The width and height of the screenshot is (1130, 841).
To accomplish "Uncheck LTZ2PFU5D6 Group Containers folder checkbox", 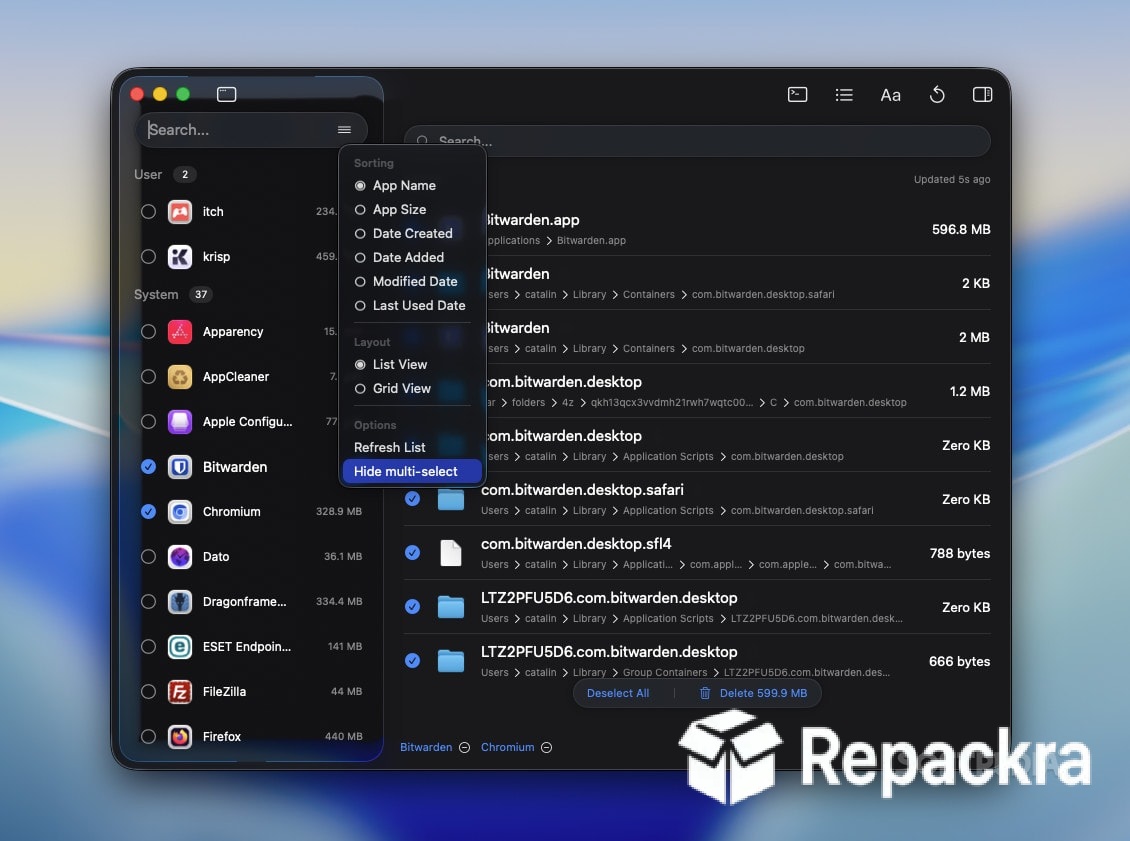I will 412,661.
